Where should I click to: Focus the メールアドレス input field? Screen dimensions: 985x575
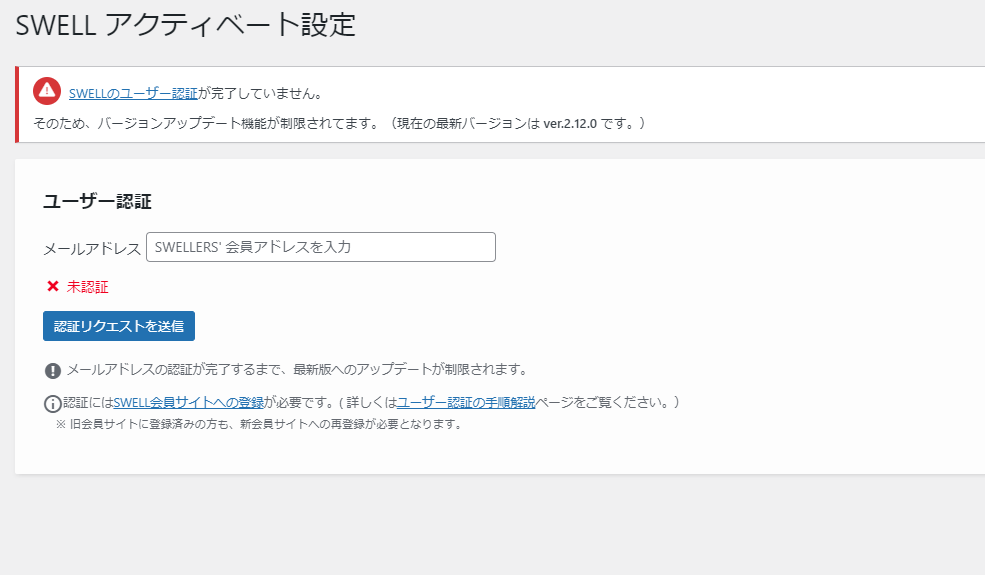[321, 247]
